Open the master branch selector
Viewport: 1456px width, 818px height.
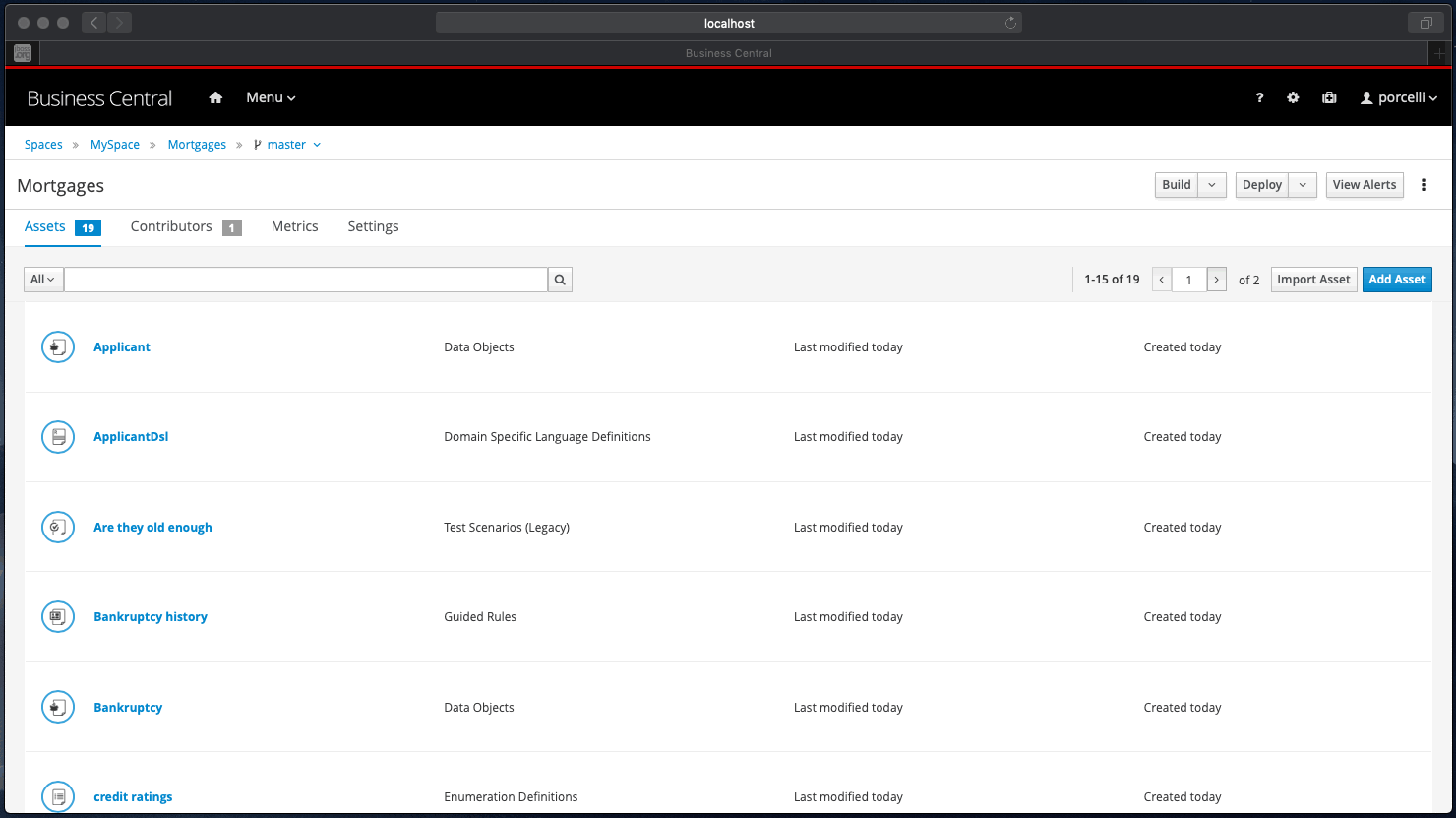[287, 145]
